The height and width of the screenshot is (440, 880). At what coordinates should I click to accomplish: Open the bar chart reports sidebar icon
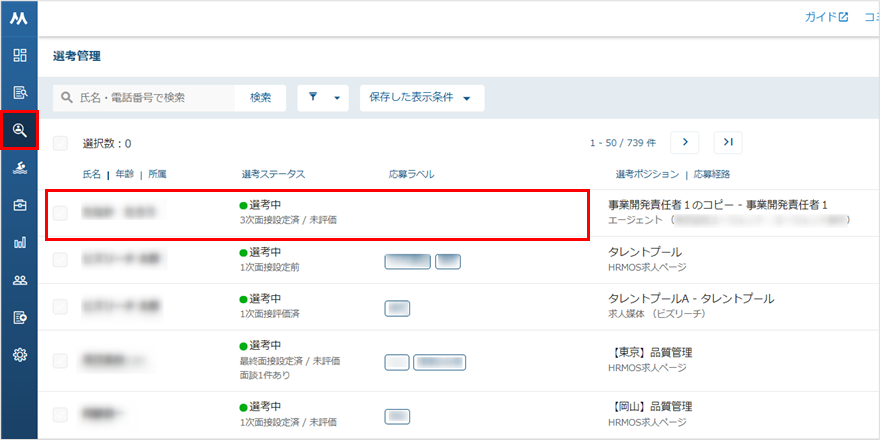click(x=20, y=242)
